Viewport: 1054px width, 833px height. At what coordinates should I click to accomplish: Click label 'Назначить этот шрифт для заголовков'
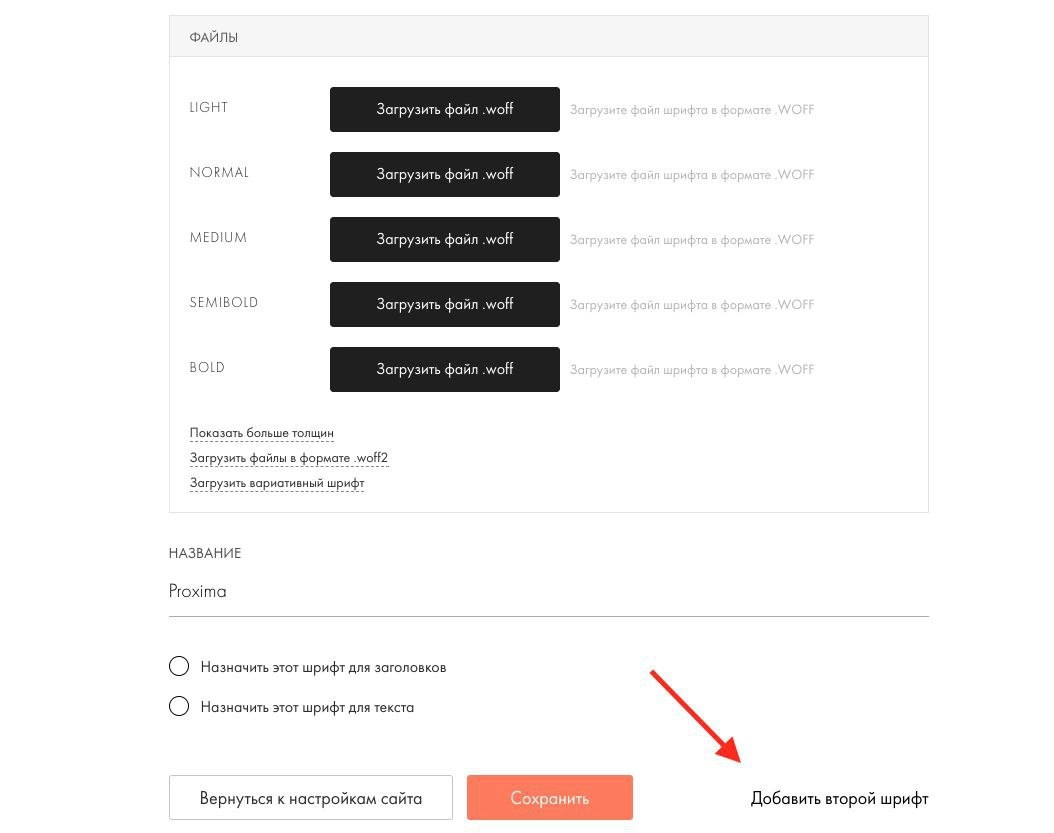click(x=323, y=668)
